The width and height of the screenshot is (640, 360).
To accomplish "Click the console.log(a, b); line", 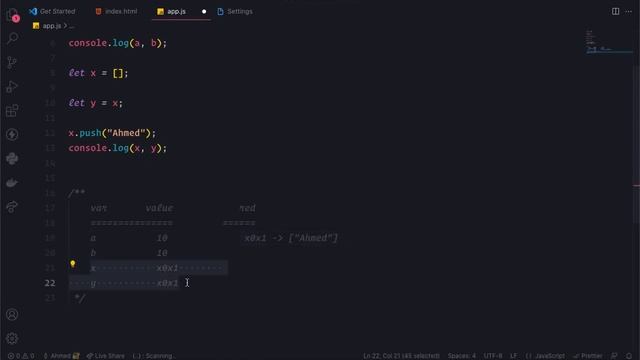I will (x=118, y=43).
